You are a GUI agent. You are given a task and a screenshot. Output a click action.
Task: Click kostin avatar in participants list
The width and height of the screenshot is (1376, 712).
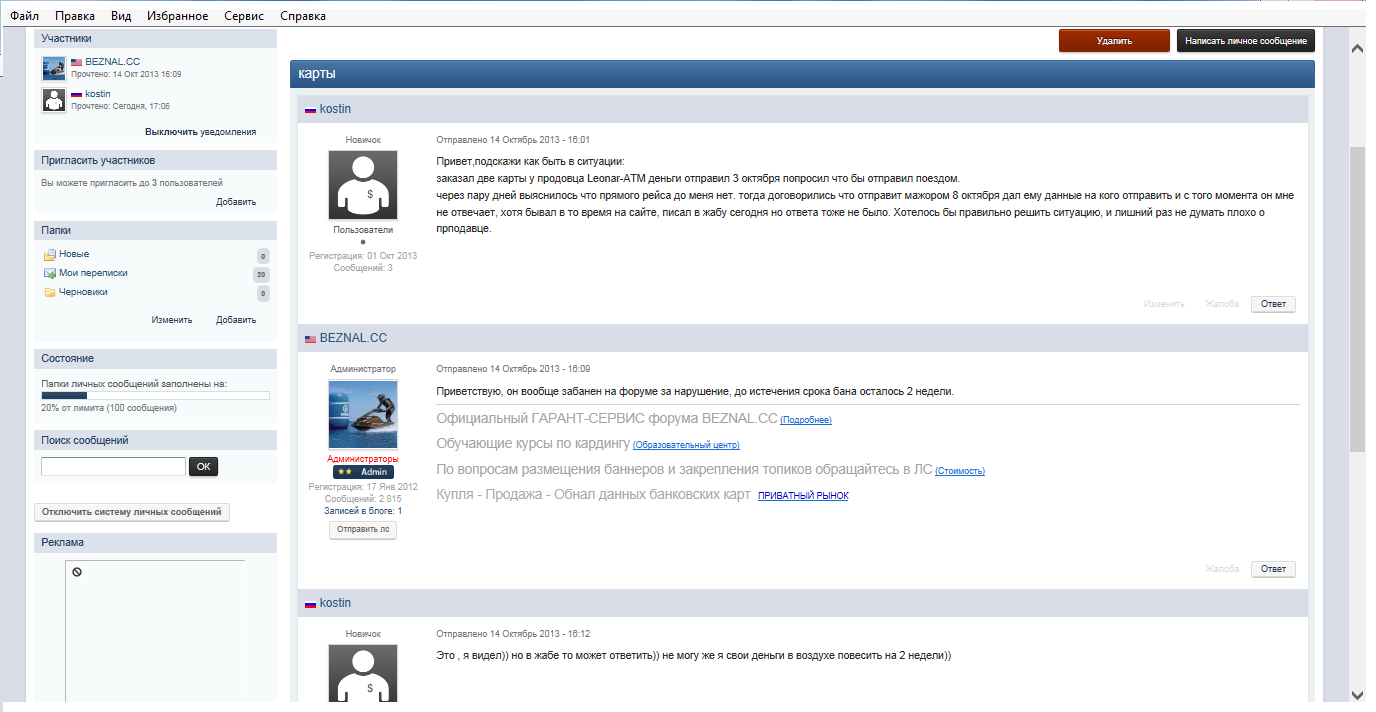[x=54, y=100]
